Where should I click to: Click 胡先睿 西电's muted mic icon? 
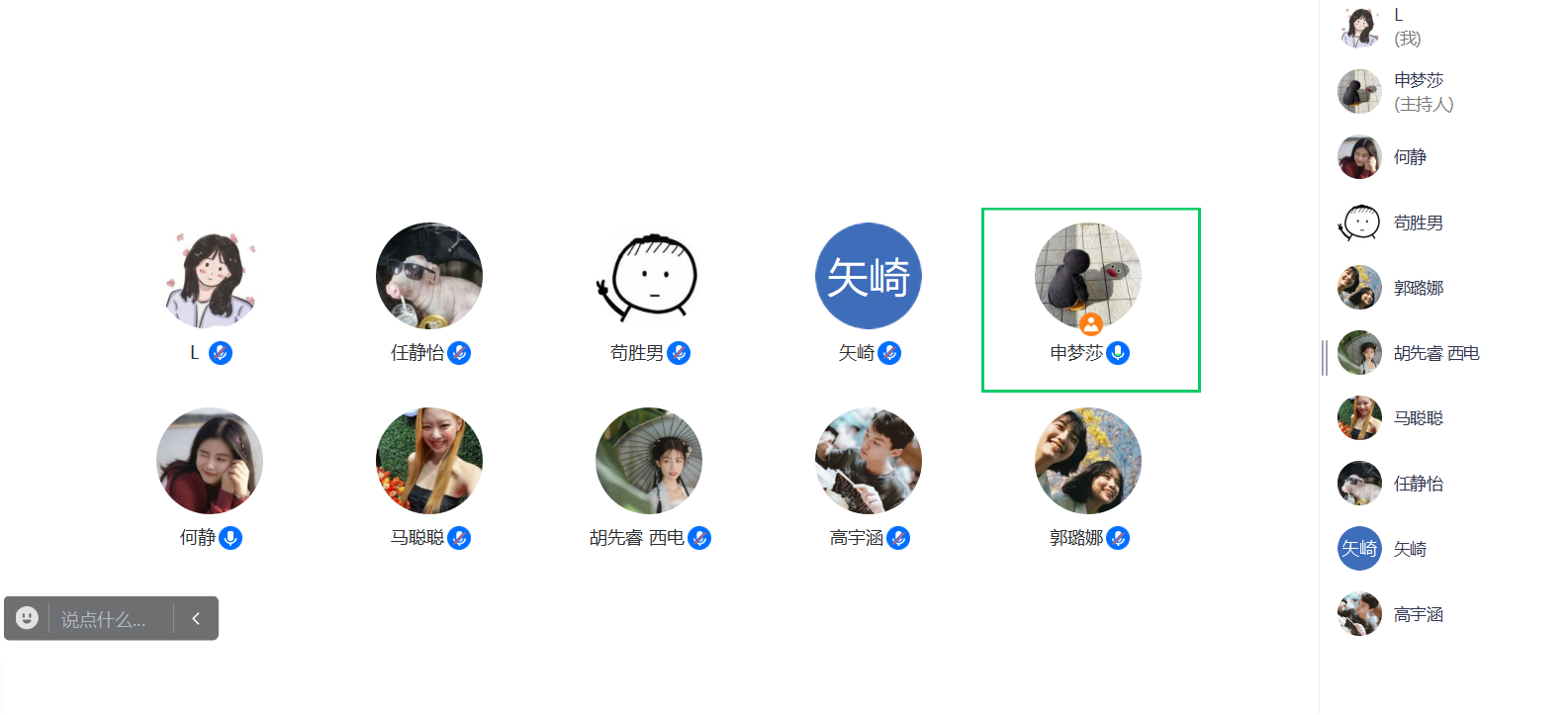[699, 538]
